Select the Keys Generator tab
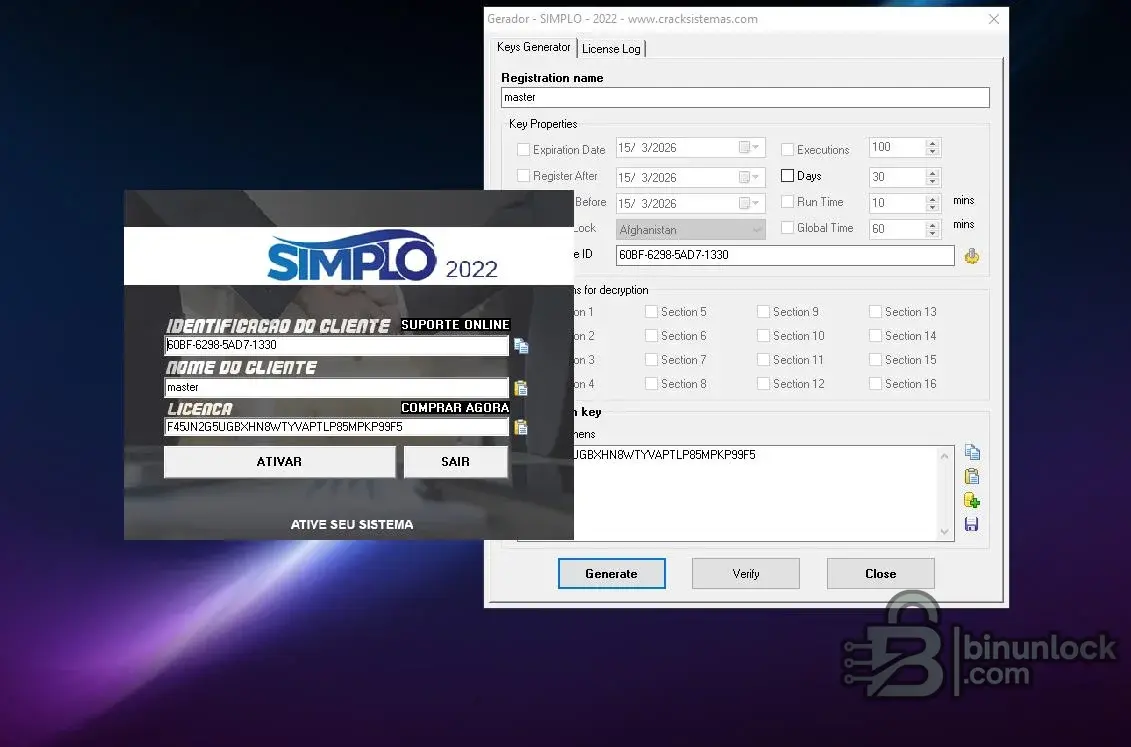The image size is (1131, 747). (x=534, y=47)
